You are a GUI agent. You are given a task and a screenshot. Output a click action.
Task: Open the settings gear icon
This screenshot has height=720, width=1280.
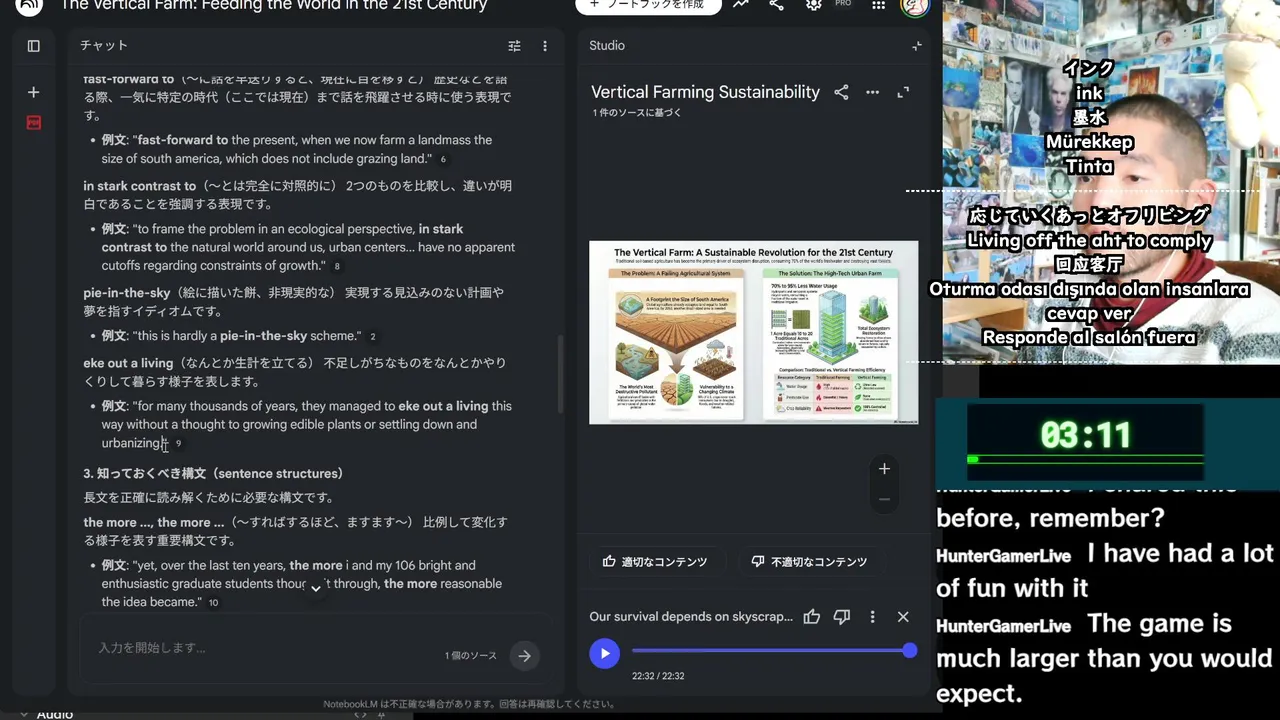tap(814, 5)
